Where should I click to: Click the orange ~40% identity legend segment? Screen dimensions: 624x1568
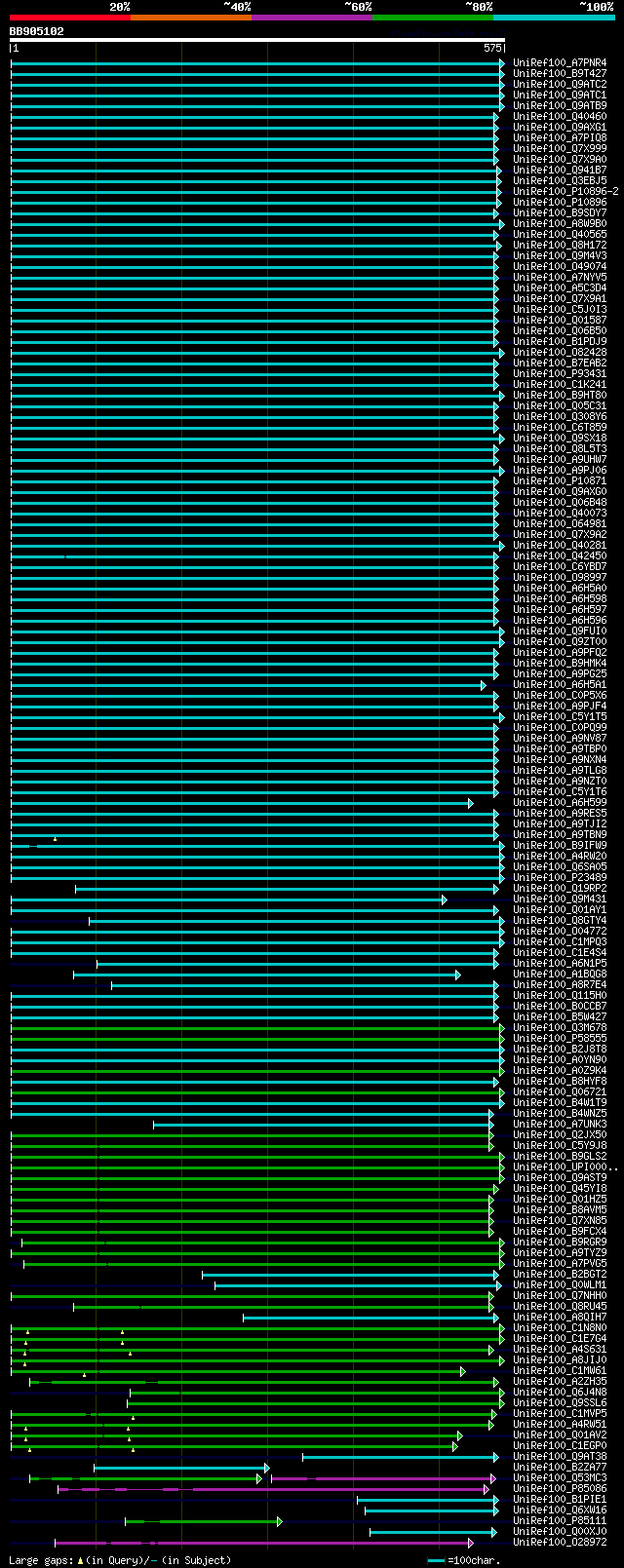pyautogui.click(x=191, y=17)
